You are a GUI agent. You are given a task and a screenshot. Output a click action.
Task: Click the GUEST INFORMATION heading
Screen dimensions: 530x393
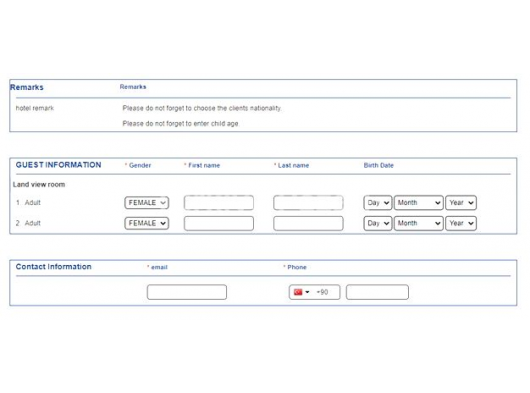pos(58,165)
